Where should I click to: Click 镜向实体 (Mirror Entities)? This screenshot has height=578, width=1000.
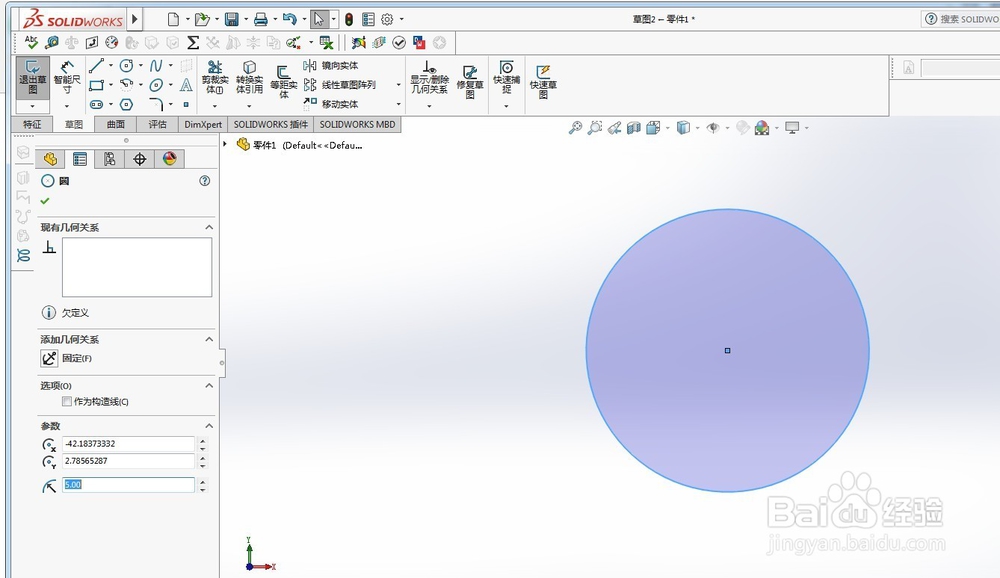(330, 66)
